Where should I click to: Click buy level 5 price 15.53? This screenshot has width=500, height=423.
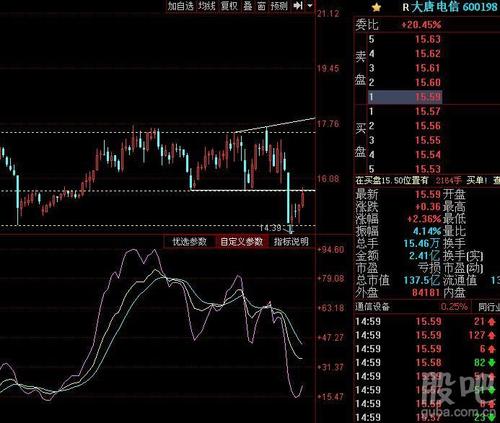428,169
